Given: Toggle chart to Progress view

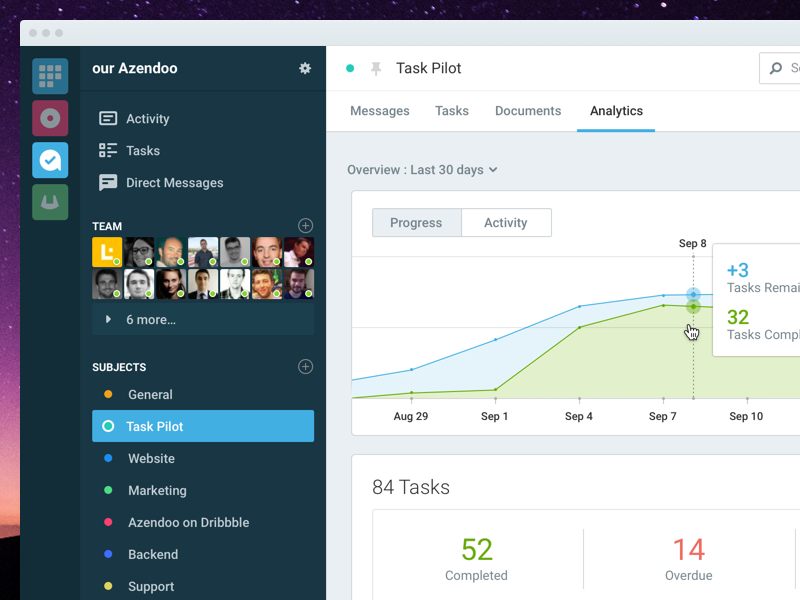Looking at the screenshot, I should point(416,222).
